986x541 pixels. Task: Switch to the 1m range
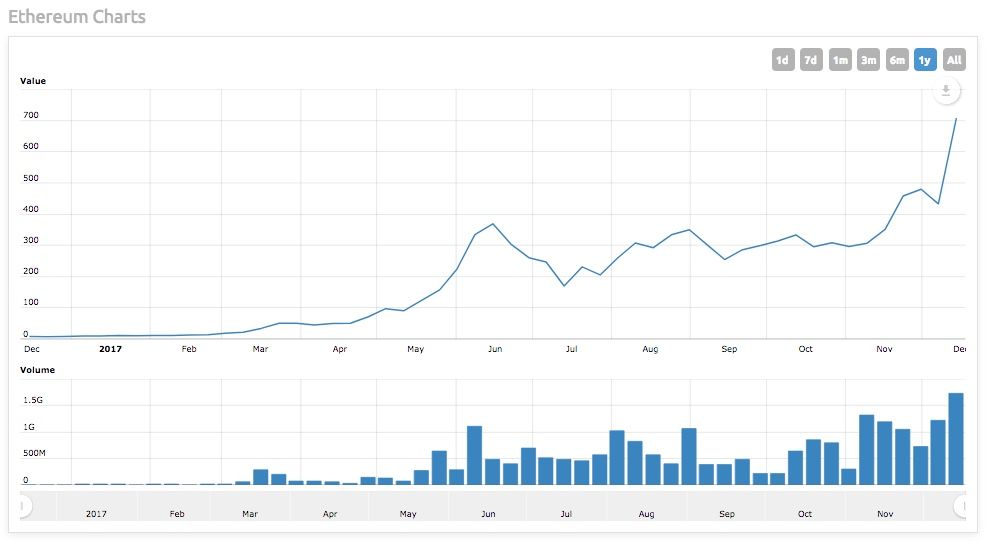coord(840,60)
